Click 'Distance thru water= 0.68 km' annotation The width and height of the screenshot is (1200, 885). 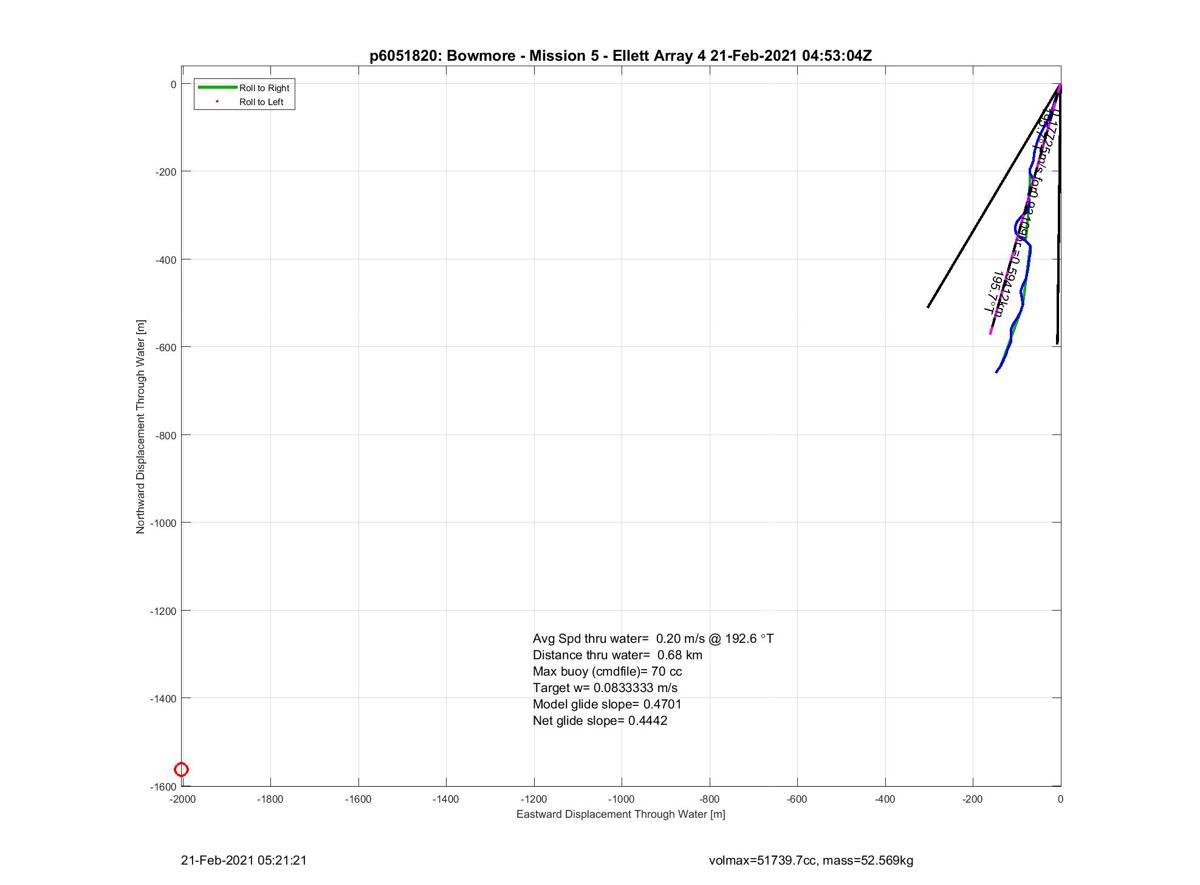pyautogui.click(x=617, y=655)
